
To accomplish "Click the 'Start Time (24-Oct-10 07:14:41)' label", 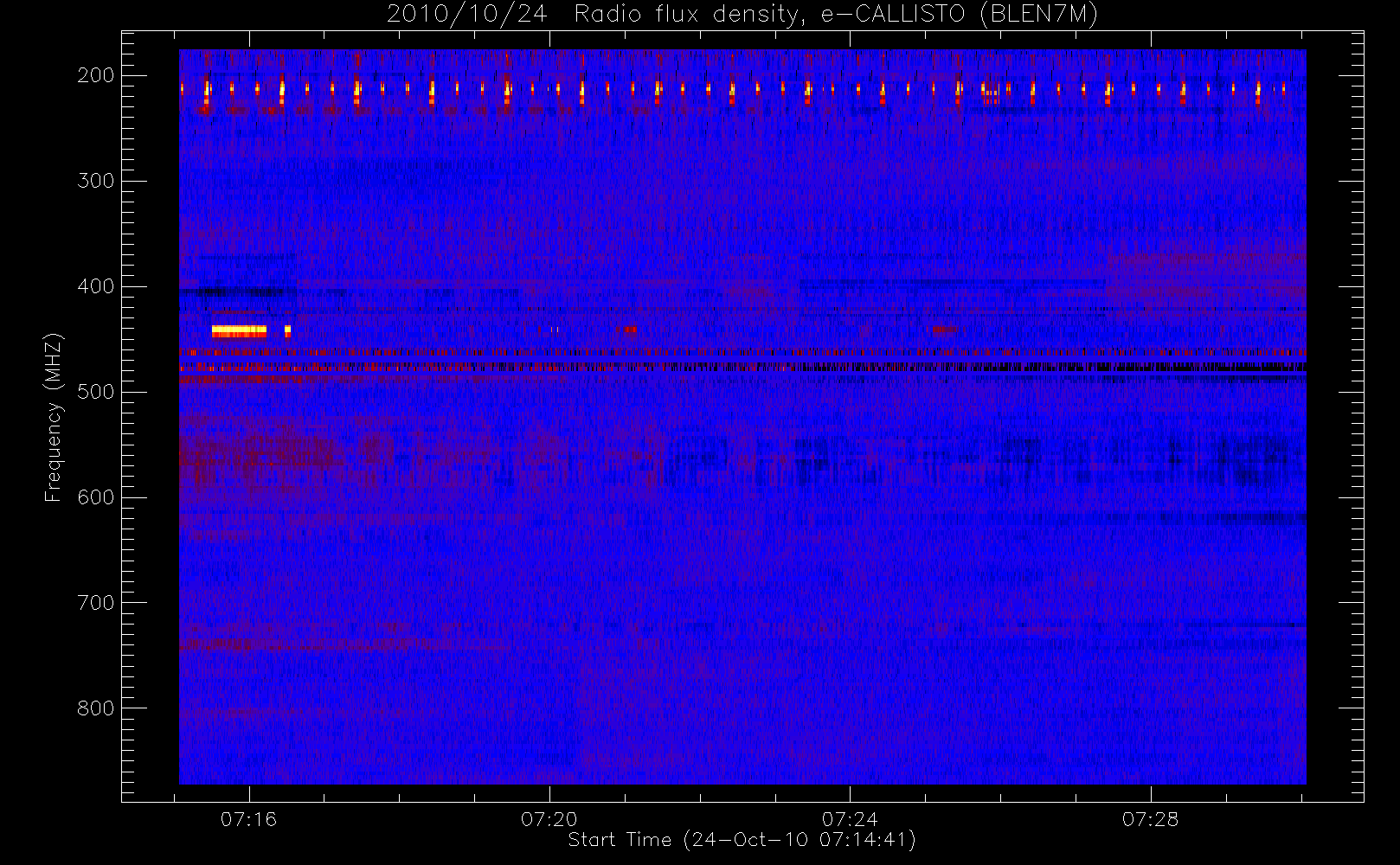I will [742, 840].
